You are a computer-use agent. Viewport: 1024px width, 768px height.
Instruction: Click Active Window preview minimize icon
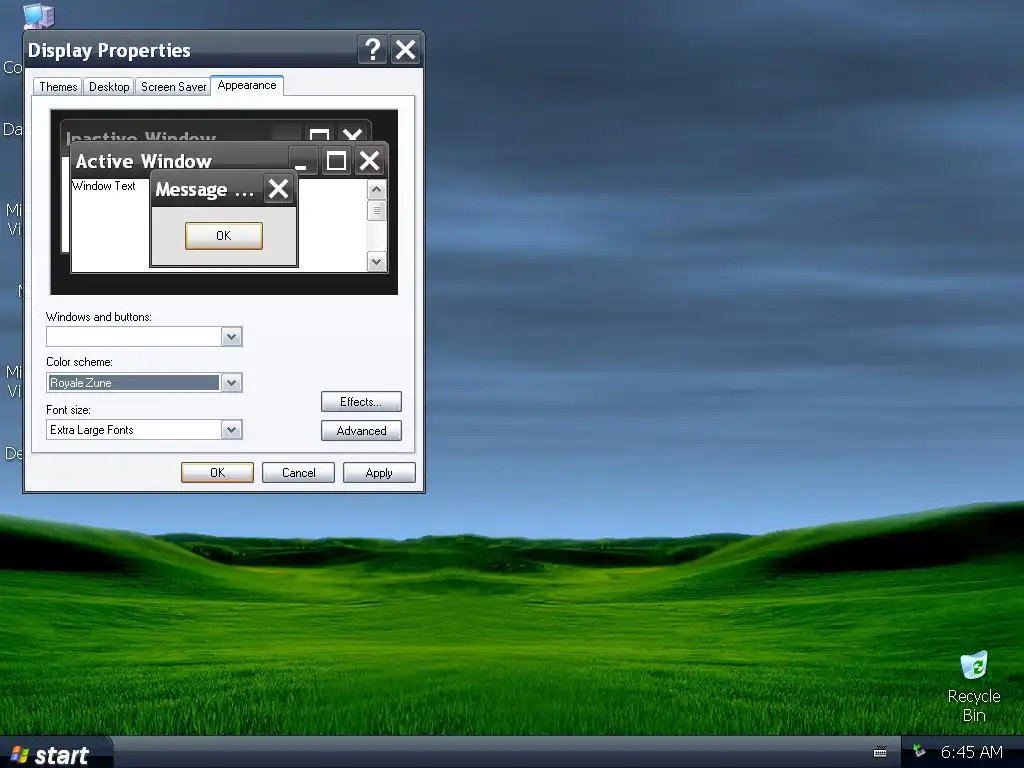pos(303,161)
